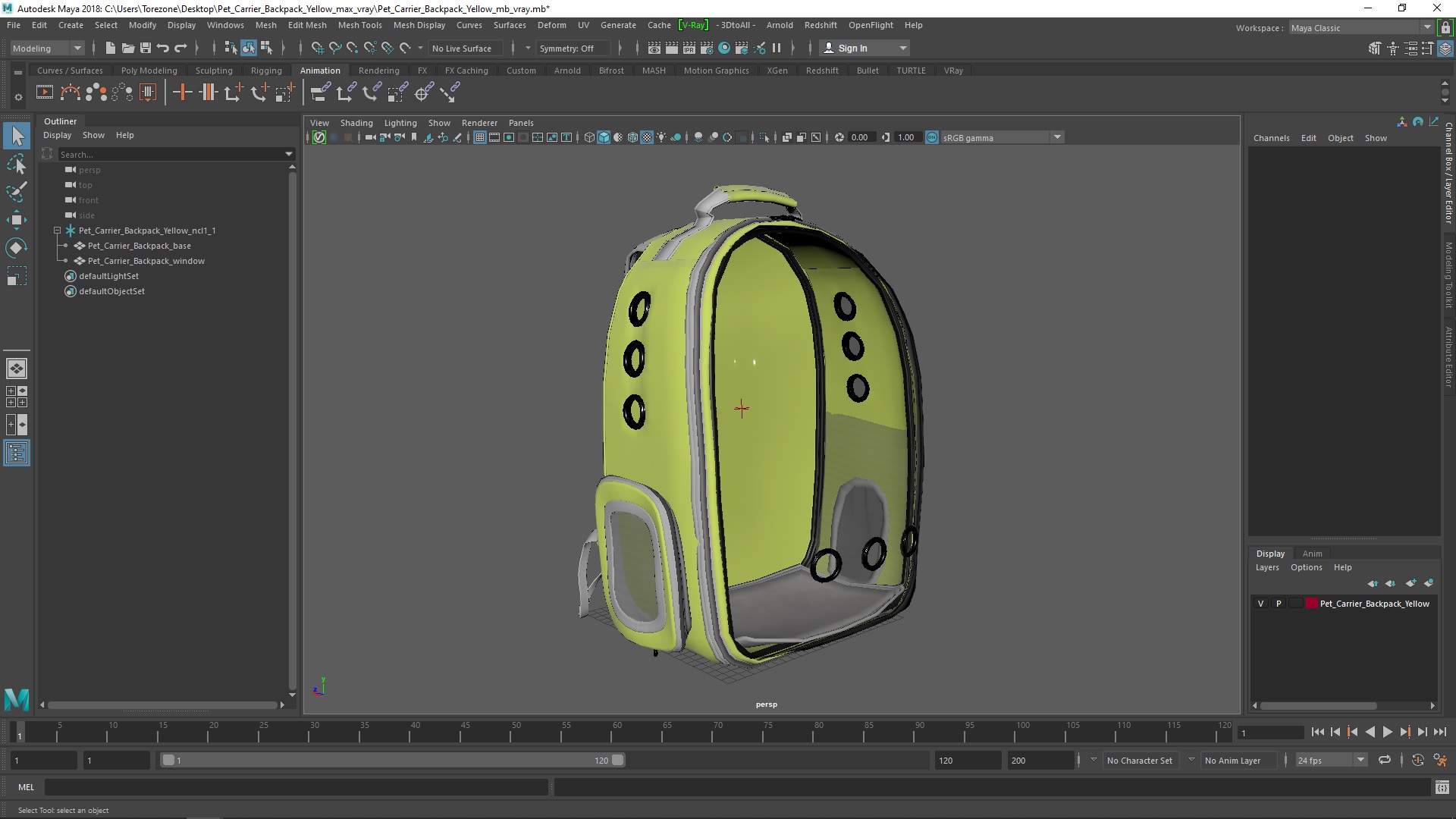Go to start of playback range

point(1317,732)
